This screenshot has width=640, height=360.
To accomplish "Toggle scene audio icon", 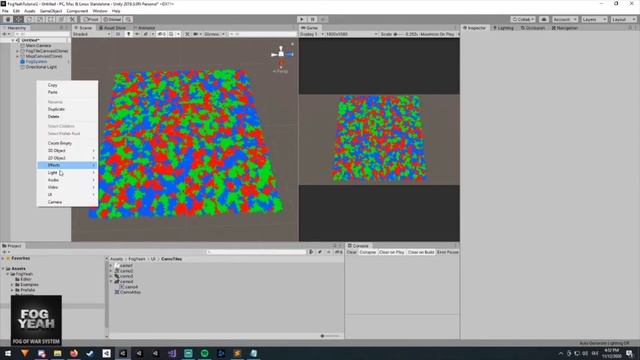I will 137,34.
